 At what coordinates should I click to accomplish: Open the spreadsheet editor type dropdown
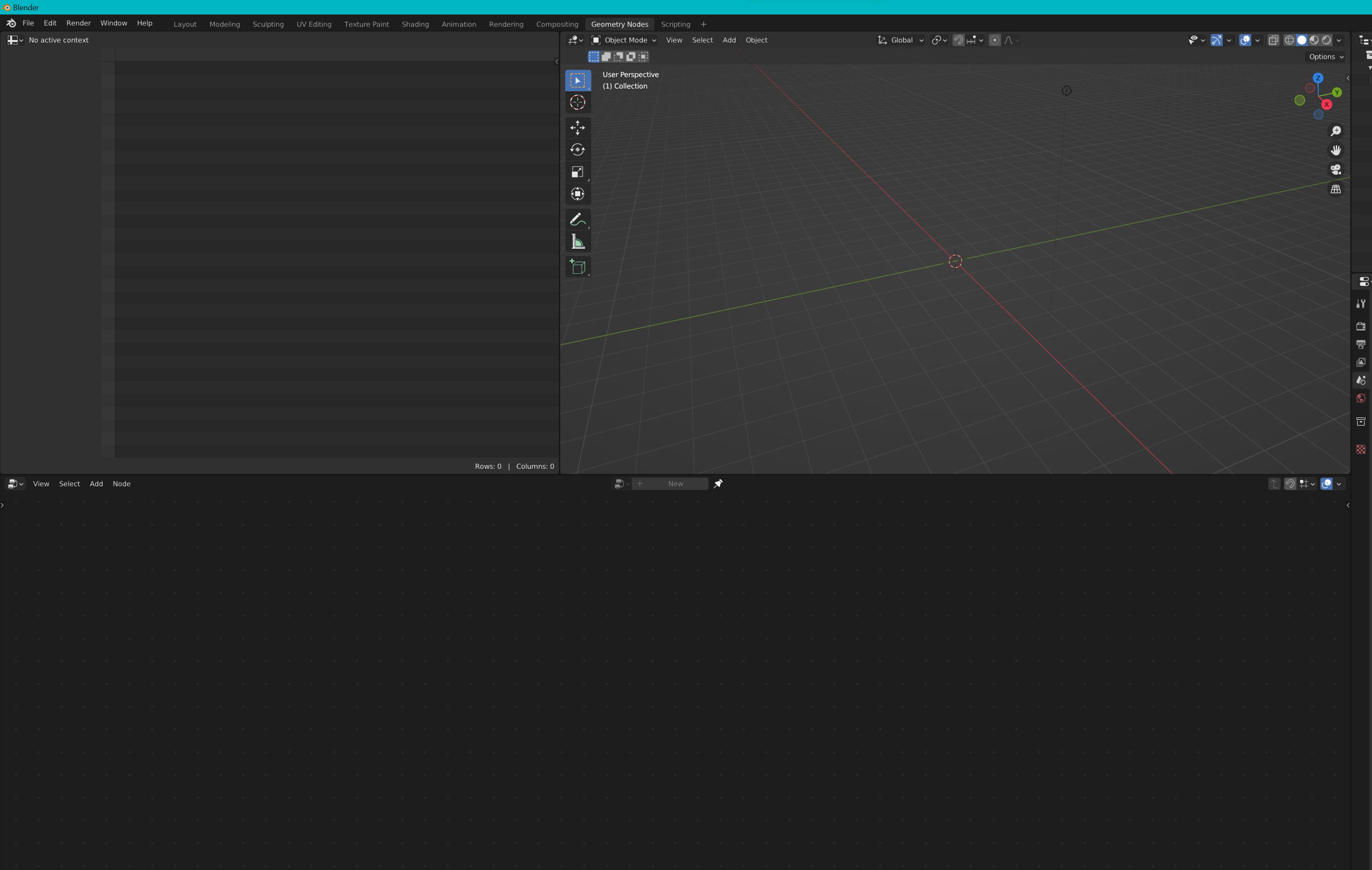tap(15, 40)
